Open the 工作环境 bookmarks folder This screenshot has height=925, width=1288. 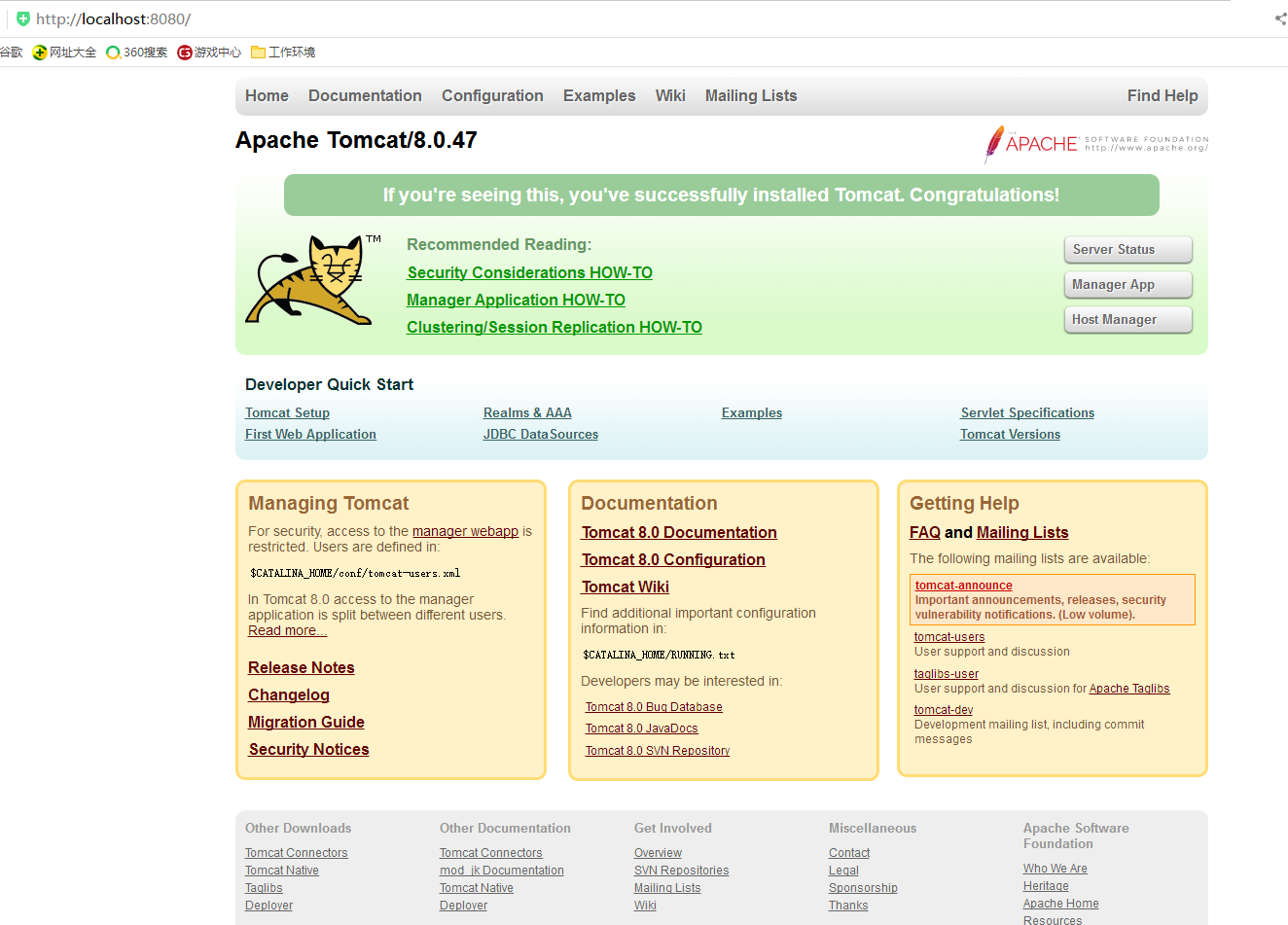point(283,53)
